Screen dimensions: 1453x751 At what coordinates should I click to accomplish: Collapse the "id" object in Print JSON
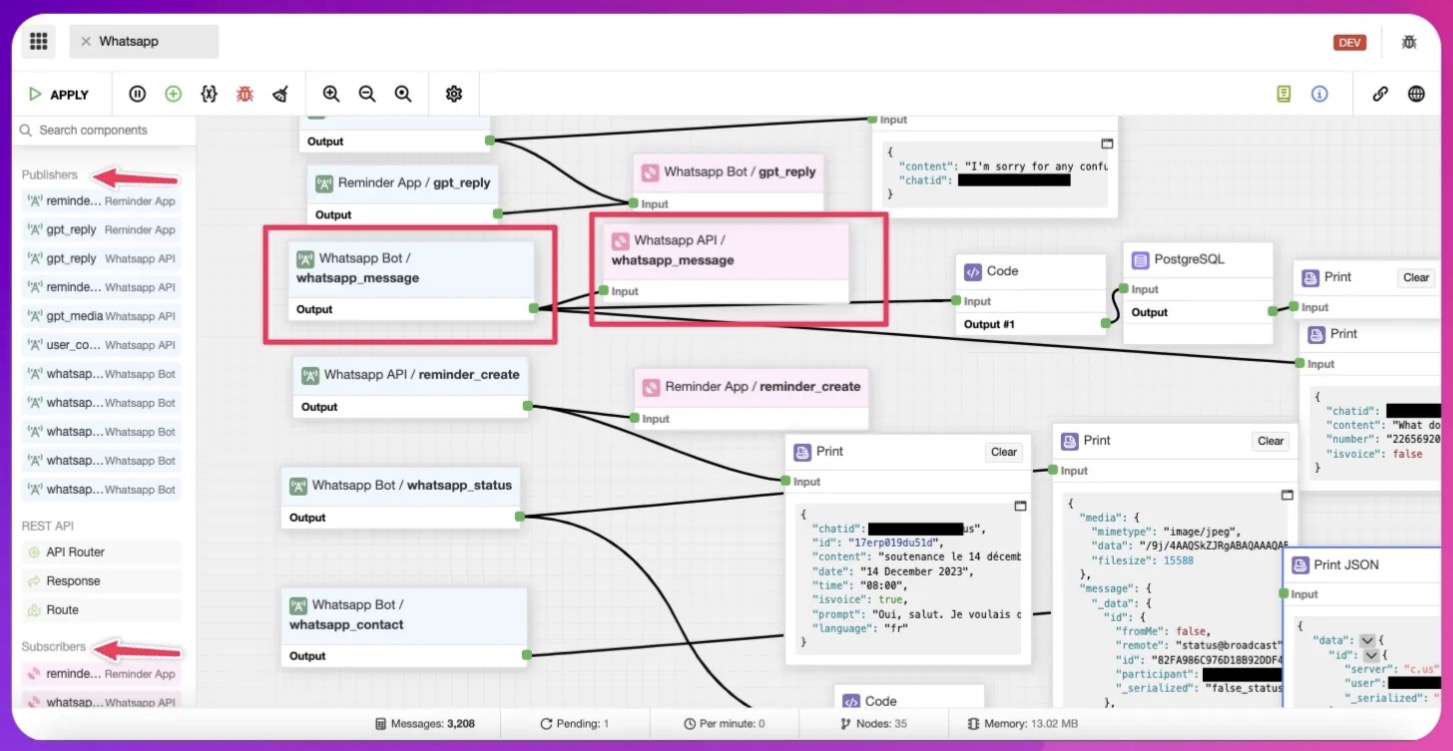pyautogui.click(x=1372, y=655)
